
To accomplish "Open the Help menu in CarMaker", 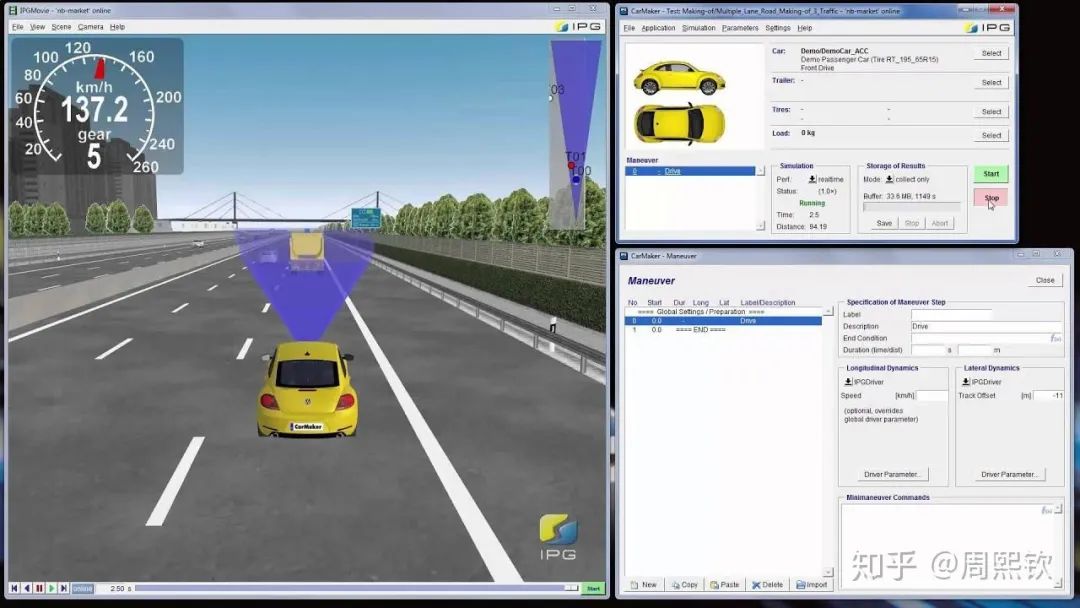I will pos(804,28).
